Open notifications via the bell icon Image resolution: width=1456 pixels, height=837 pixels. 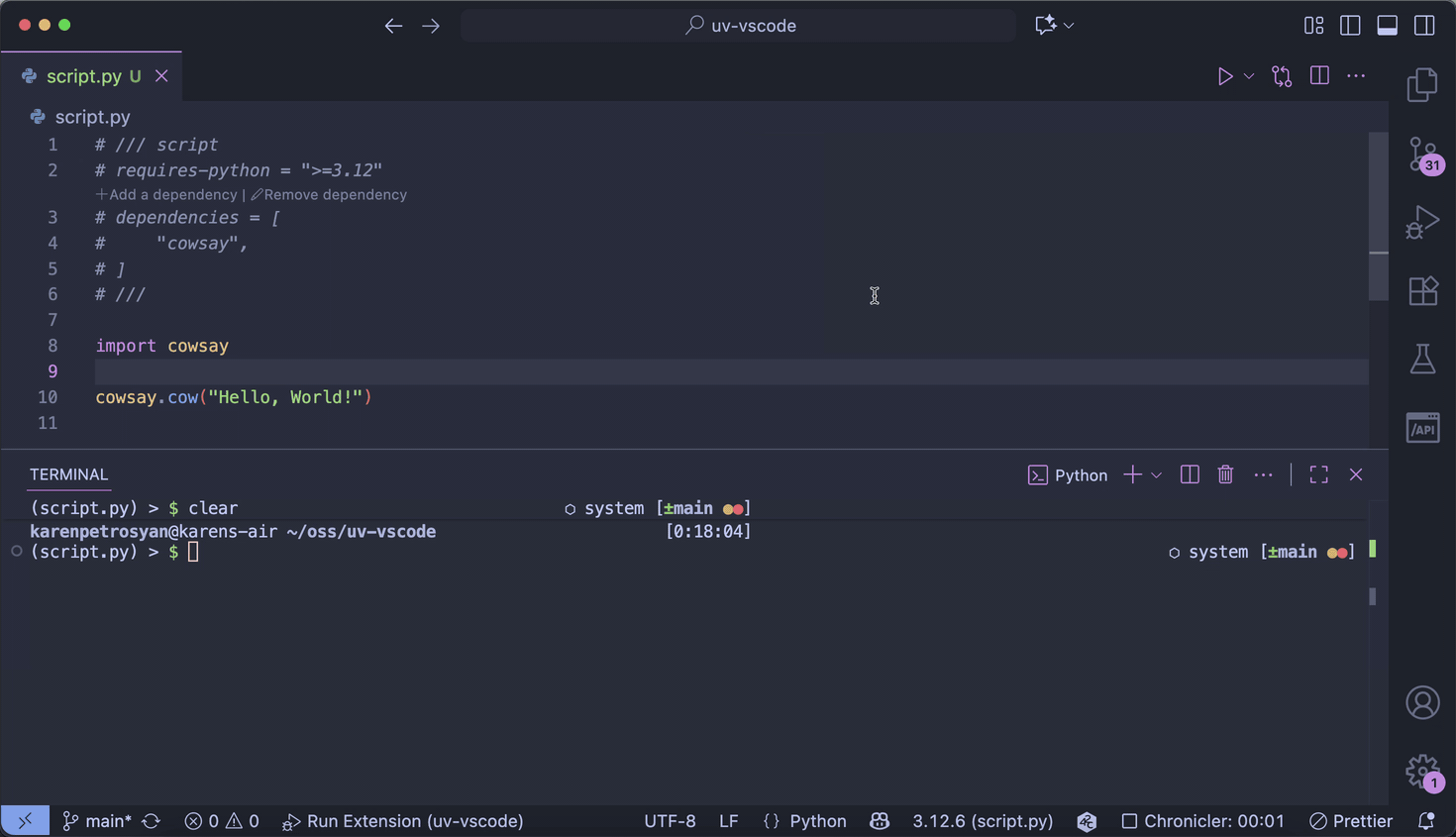coord(1426,821)
